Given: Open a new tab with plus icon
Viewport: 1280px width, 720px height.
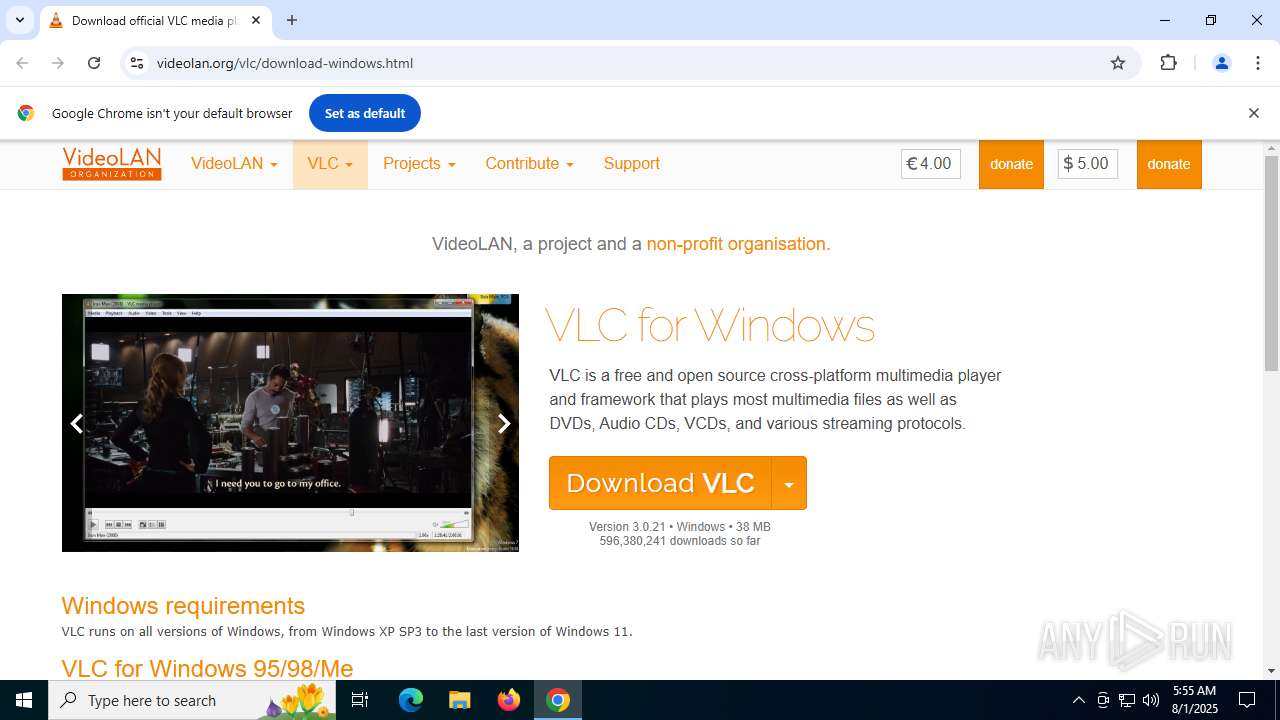Looking at the screenshot, I should coord(292,20).
